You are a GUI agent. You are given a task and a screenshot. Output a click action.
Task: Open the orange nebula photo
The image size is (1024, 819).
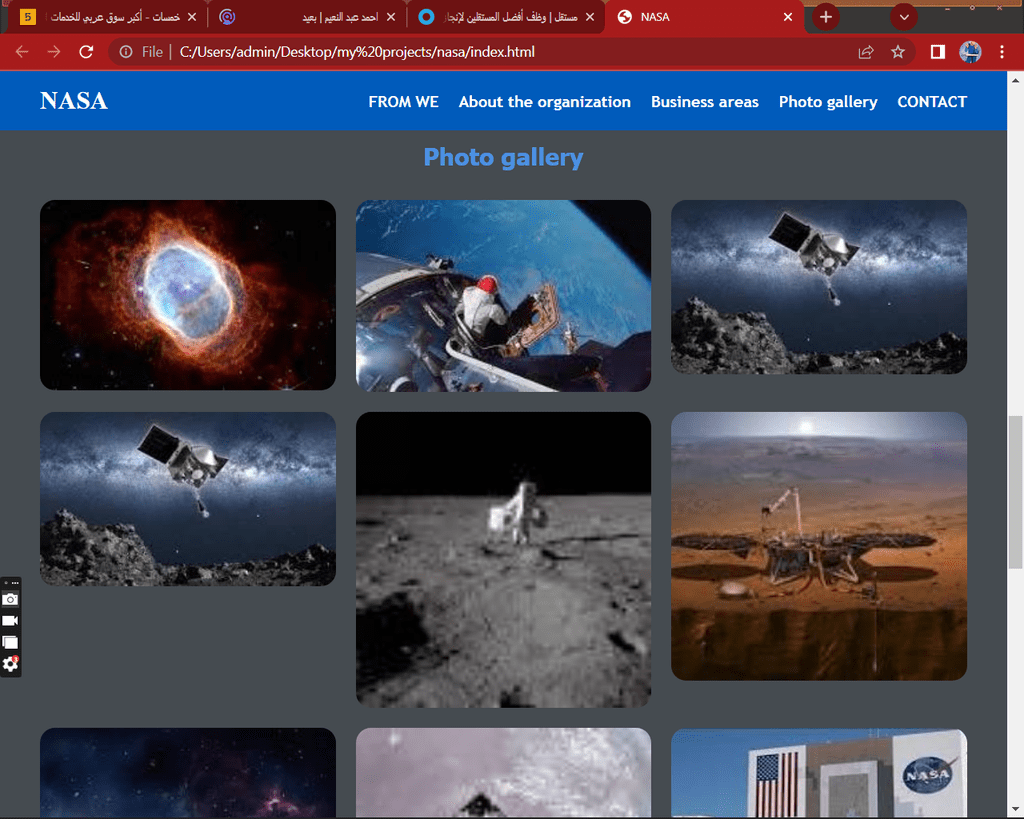tap(188, 295)
